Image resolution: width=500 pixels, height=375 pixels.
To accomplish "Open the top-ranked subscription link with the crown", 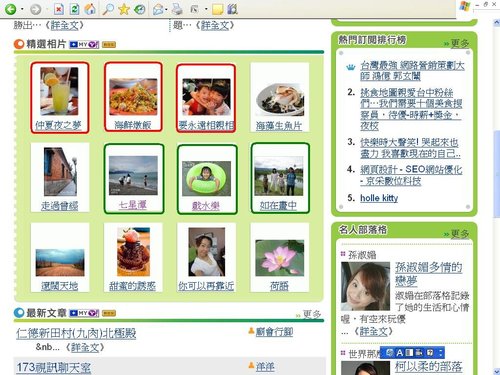I will (x=412, y=70).
